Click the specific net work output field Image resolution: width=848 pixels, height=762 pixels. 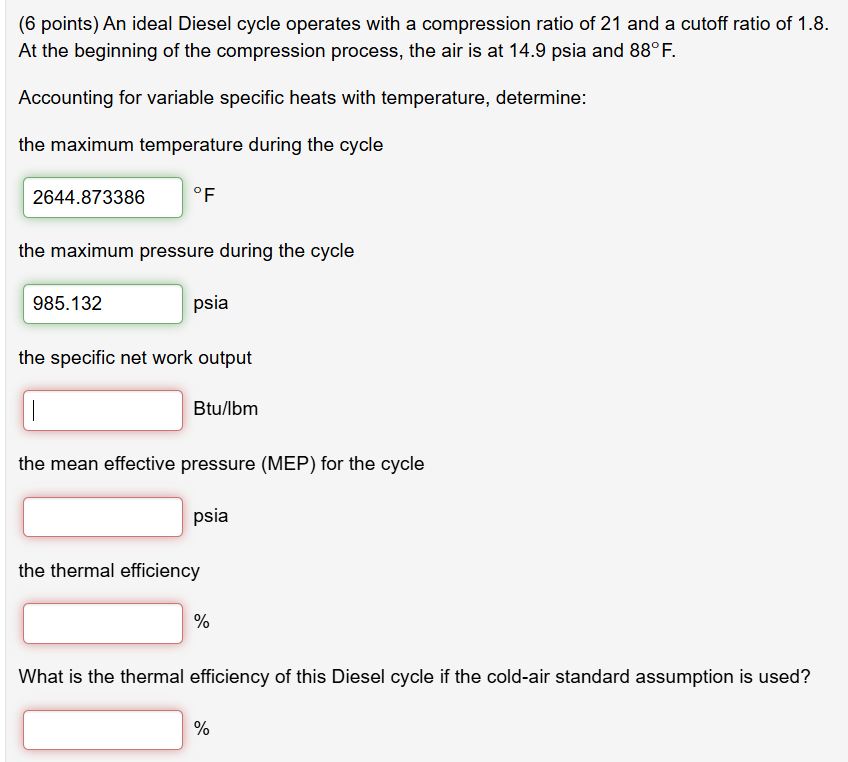(102, 410)
